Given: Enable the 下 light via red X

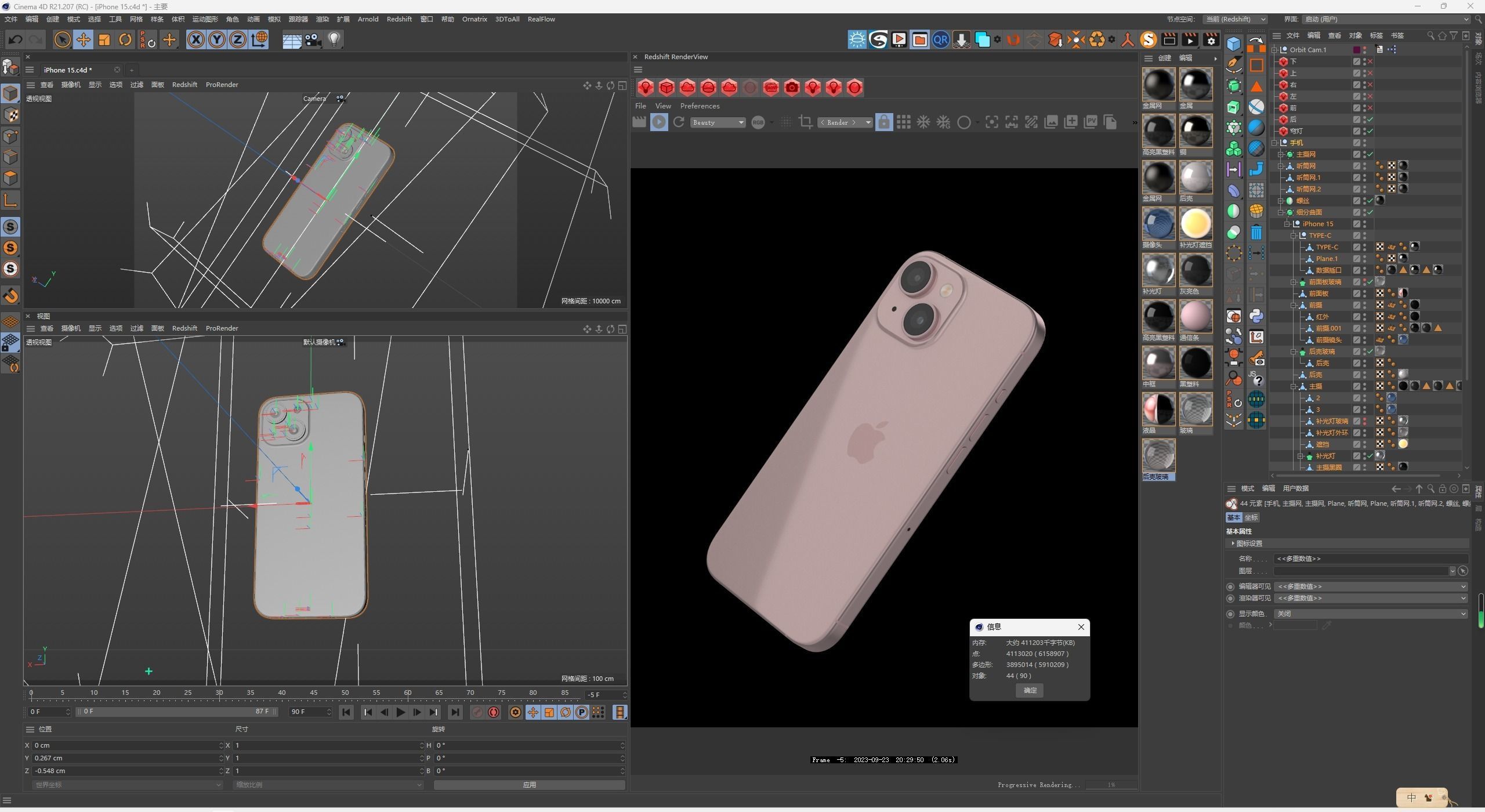Looking at the screenshot, I should [x=1370, y=61].
